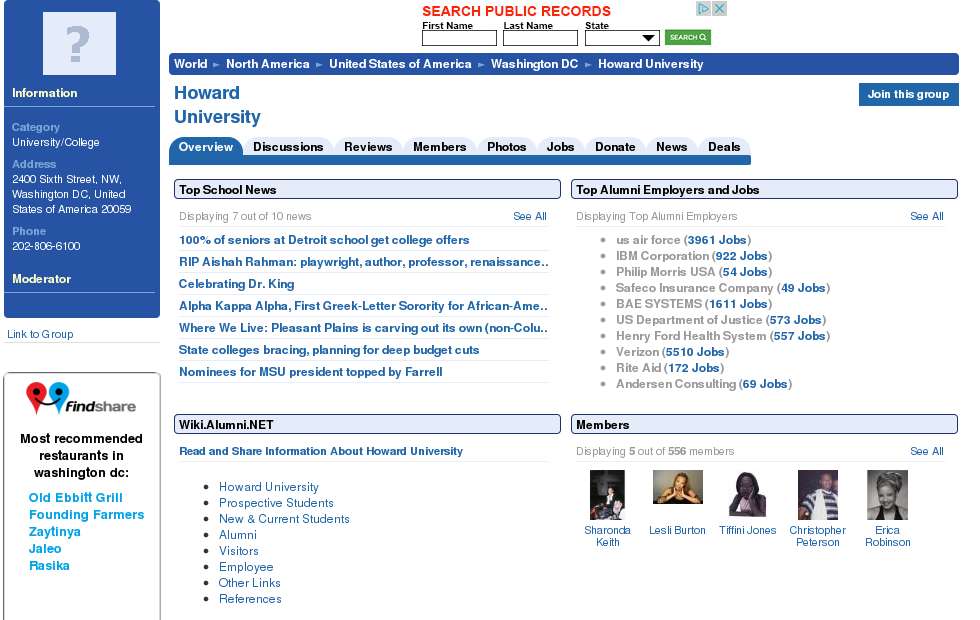Click Erica Robinson's member photo
The image size is (980, 620).
pos(888,495)
